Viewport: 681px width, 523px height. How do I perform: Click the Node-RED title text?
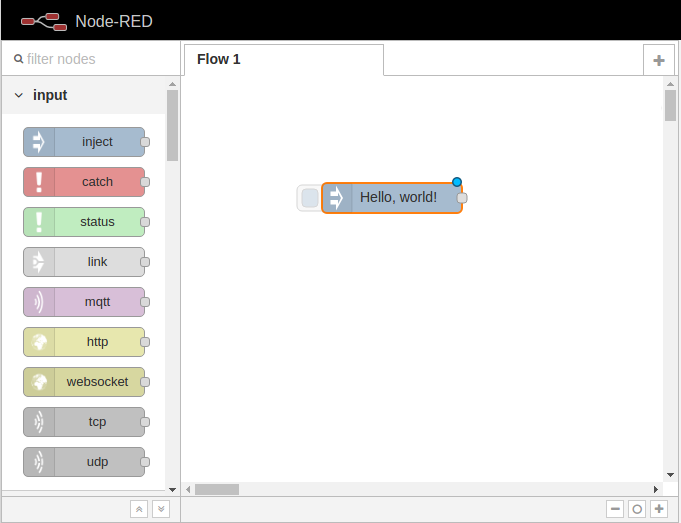pos(114,21)
